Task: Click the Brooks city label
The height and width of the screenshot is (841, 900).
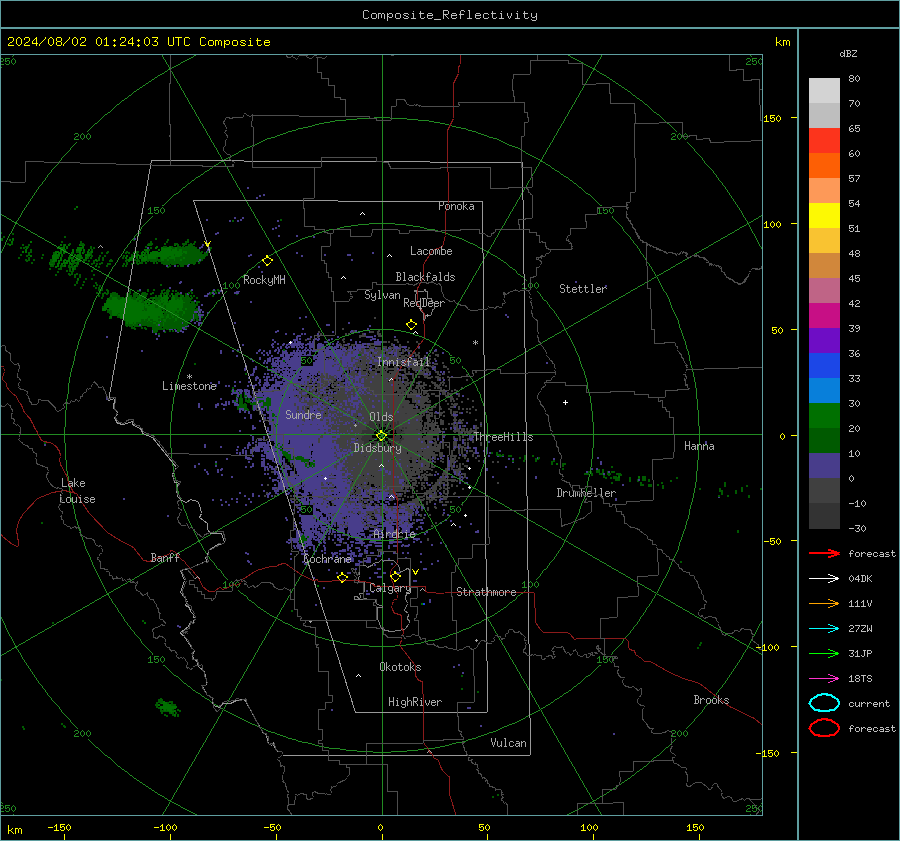Action: [711, 700]
